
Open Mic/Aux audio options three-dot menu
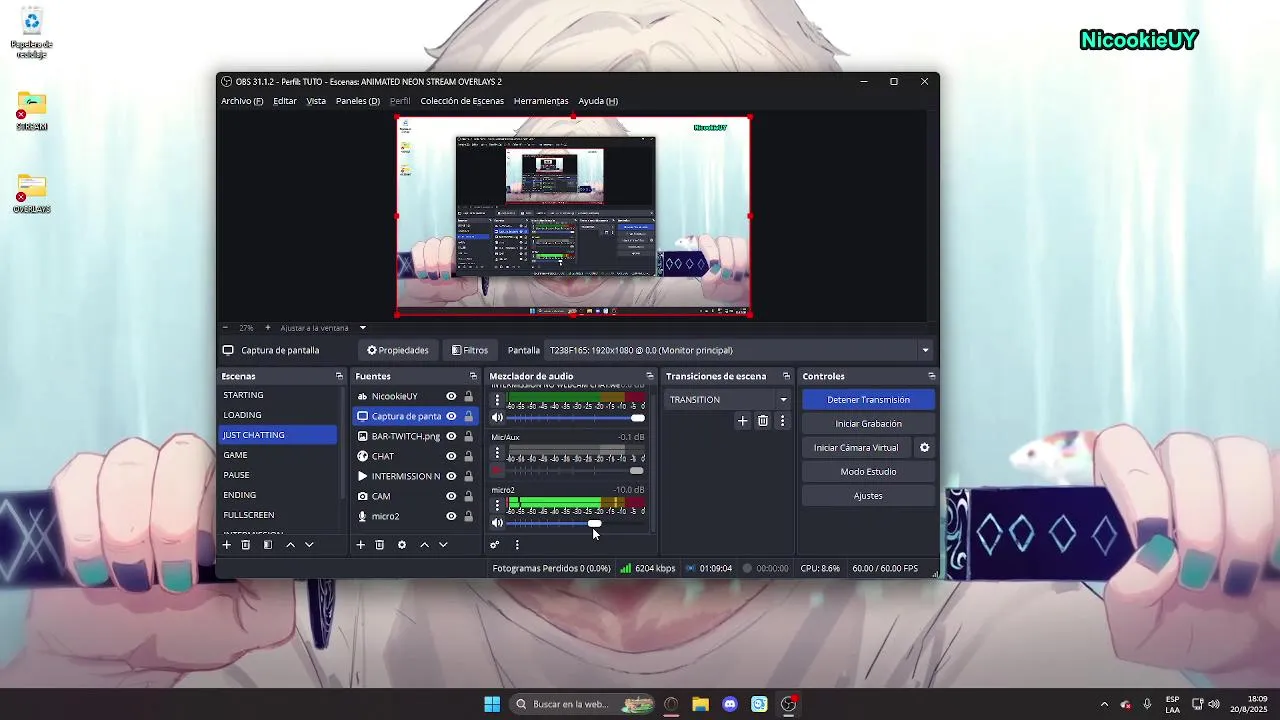pos(497,453)
